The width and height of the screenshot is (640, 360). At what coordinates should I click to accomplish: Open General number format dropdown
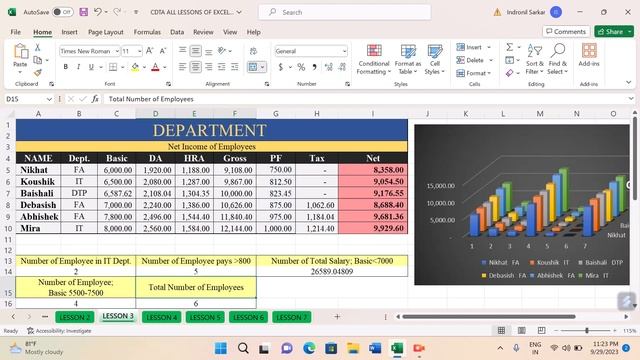(x=344, y=51)
